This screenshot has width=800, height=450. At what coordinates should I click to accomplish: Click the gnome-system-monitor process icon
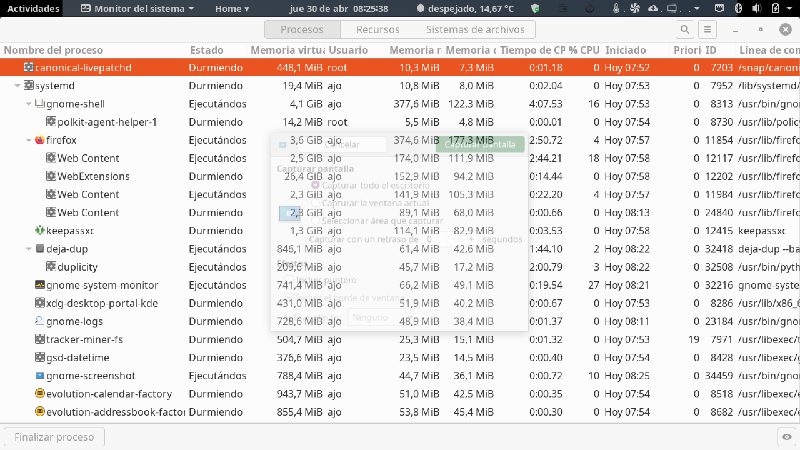coord(40,285)
